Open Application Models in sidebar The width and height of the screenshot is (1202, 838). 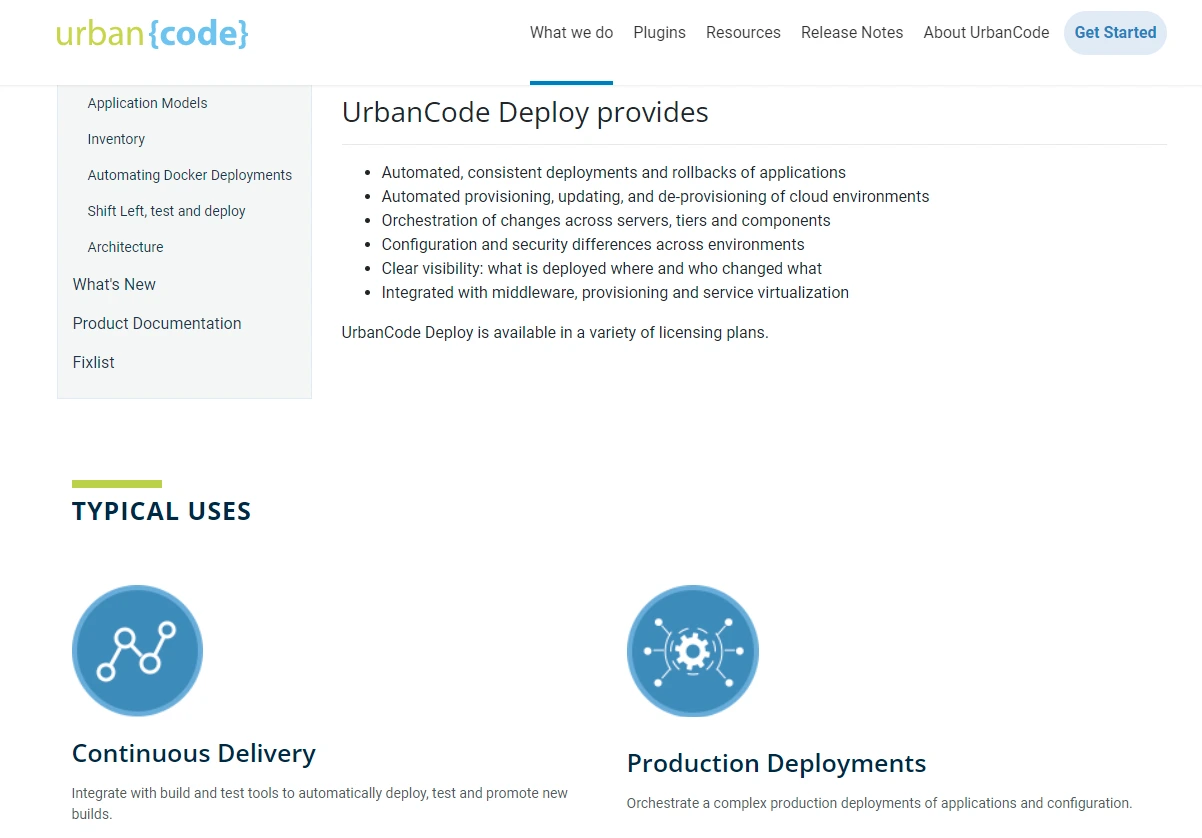pos(147,103)
